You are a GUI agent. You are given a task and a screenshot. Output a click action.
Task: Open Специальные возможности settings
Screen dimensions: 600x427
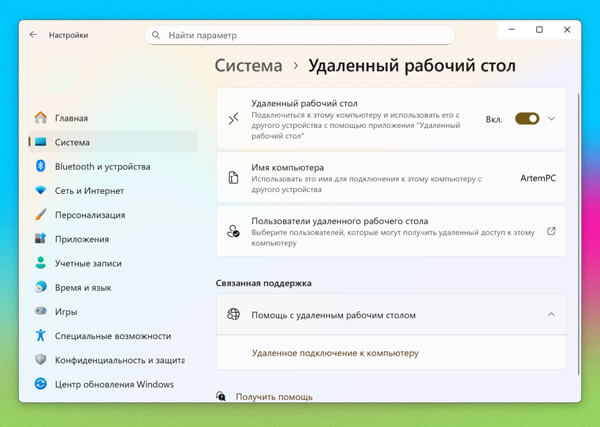coord(113,336)
